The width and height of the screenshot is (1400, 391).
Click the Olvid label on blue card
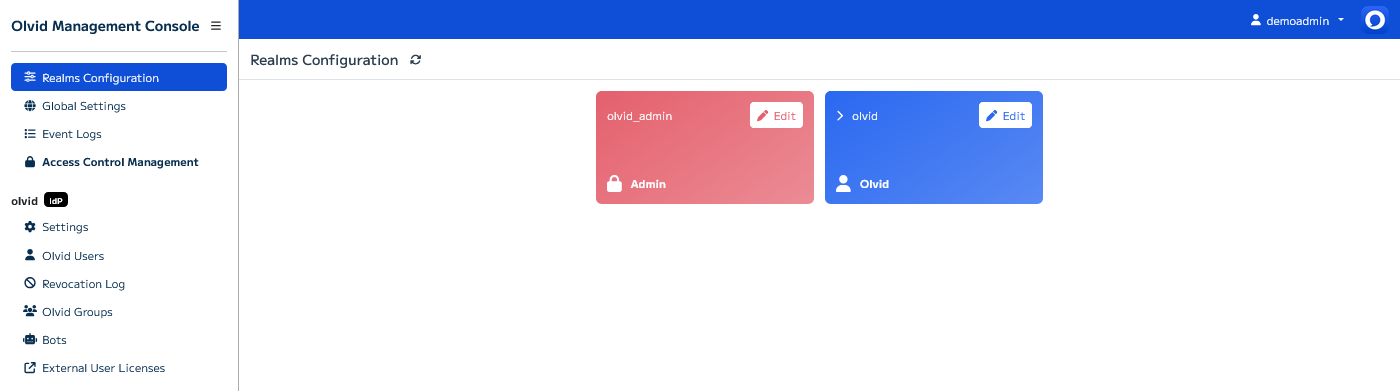(874, 184)
